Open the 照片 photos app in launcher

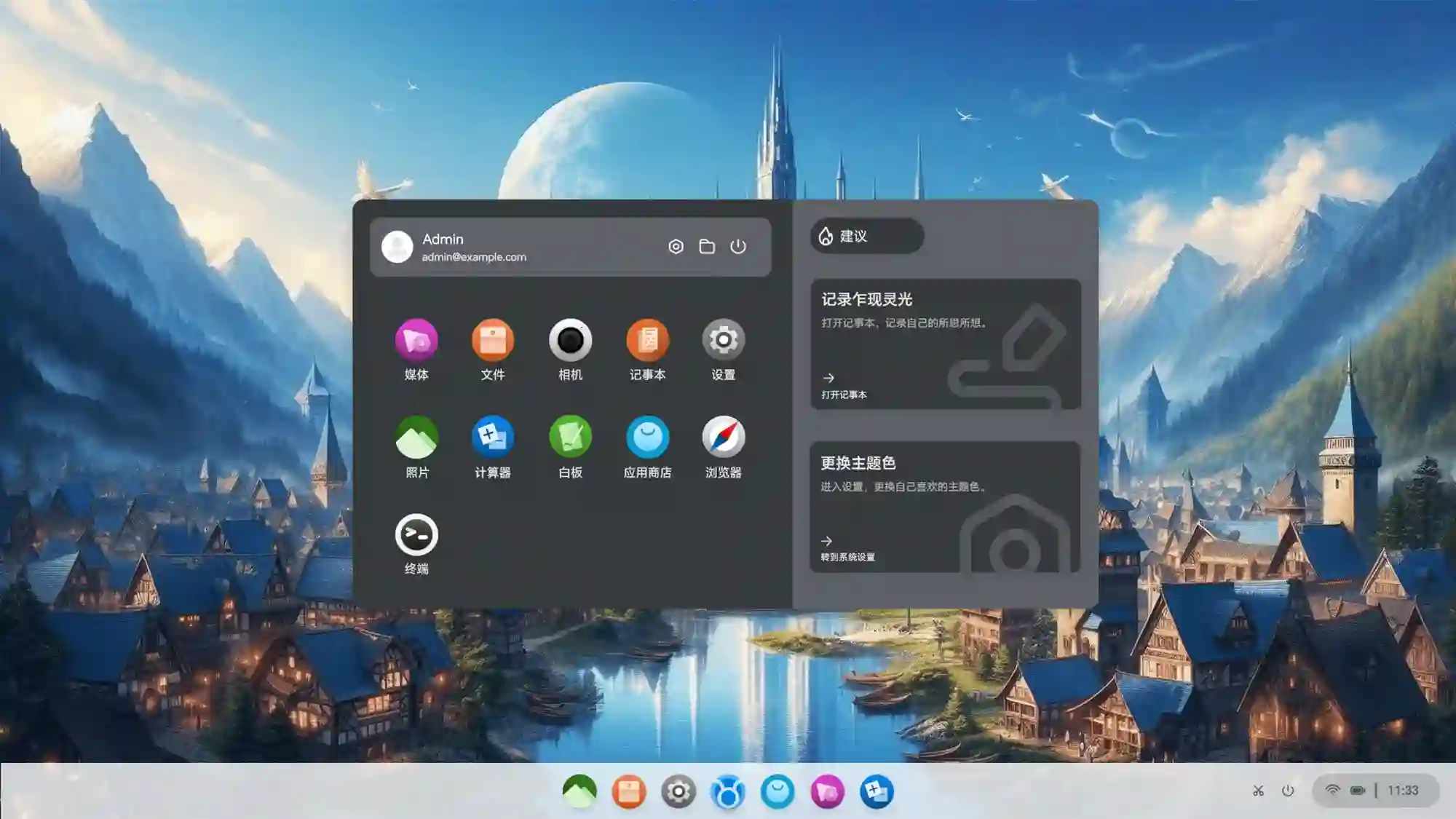click(x=416, y=438)
